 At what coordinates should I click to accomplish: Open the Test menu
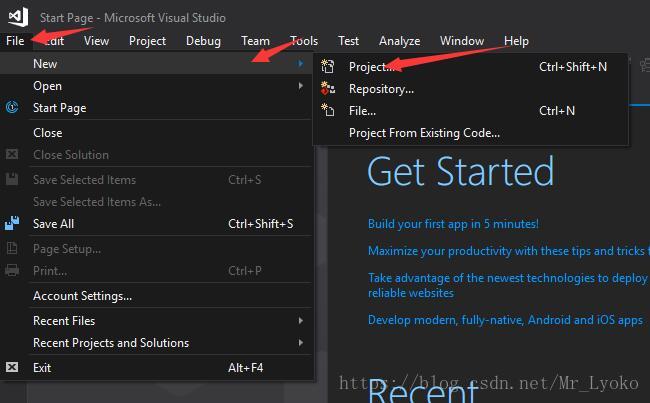pyautogui.click(x=348, y=41)
